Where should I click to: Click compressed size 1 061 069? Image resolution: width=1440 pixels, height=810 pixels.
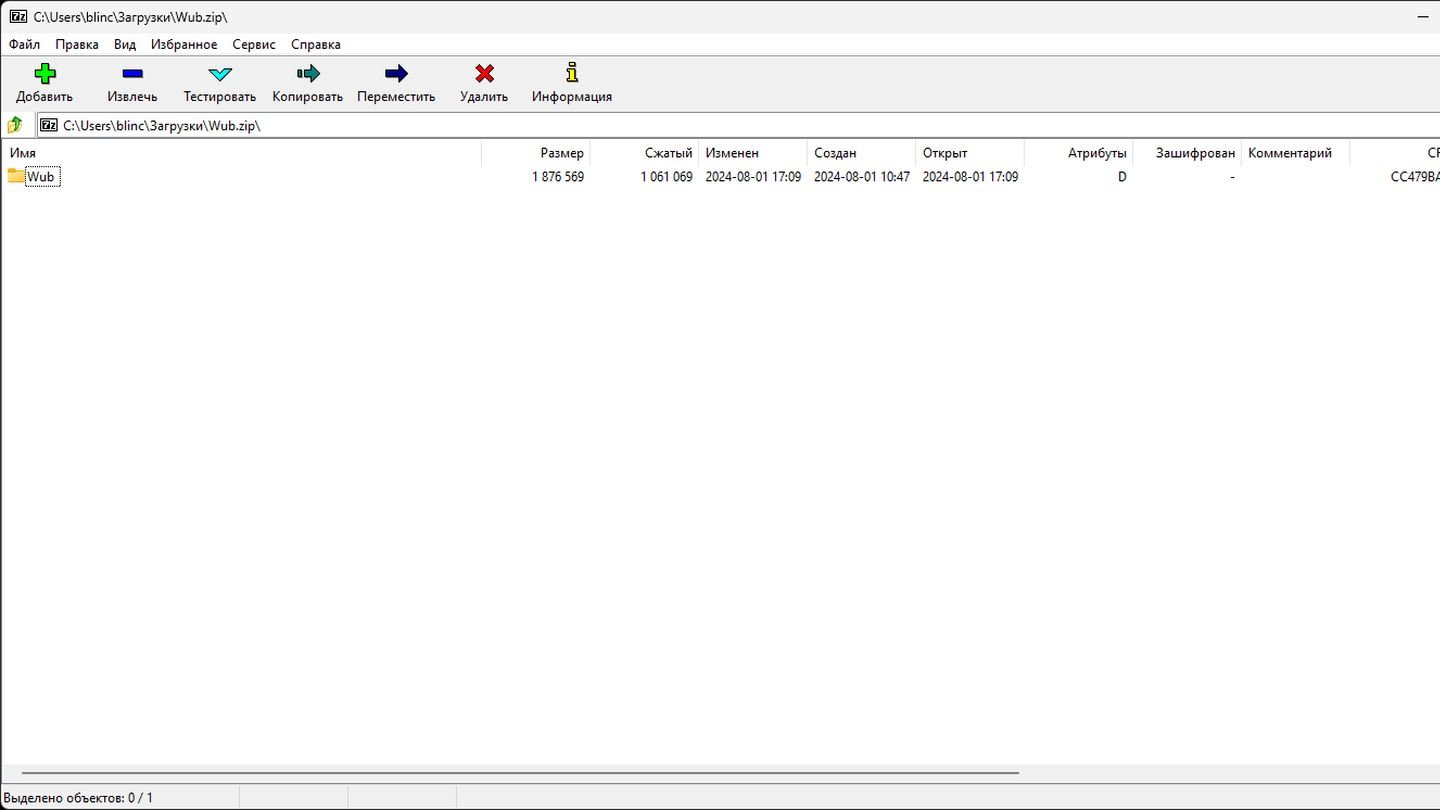[667, 177]
